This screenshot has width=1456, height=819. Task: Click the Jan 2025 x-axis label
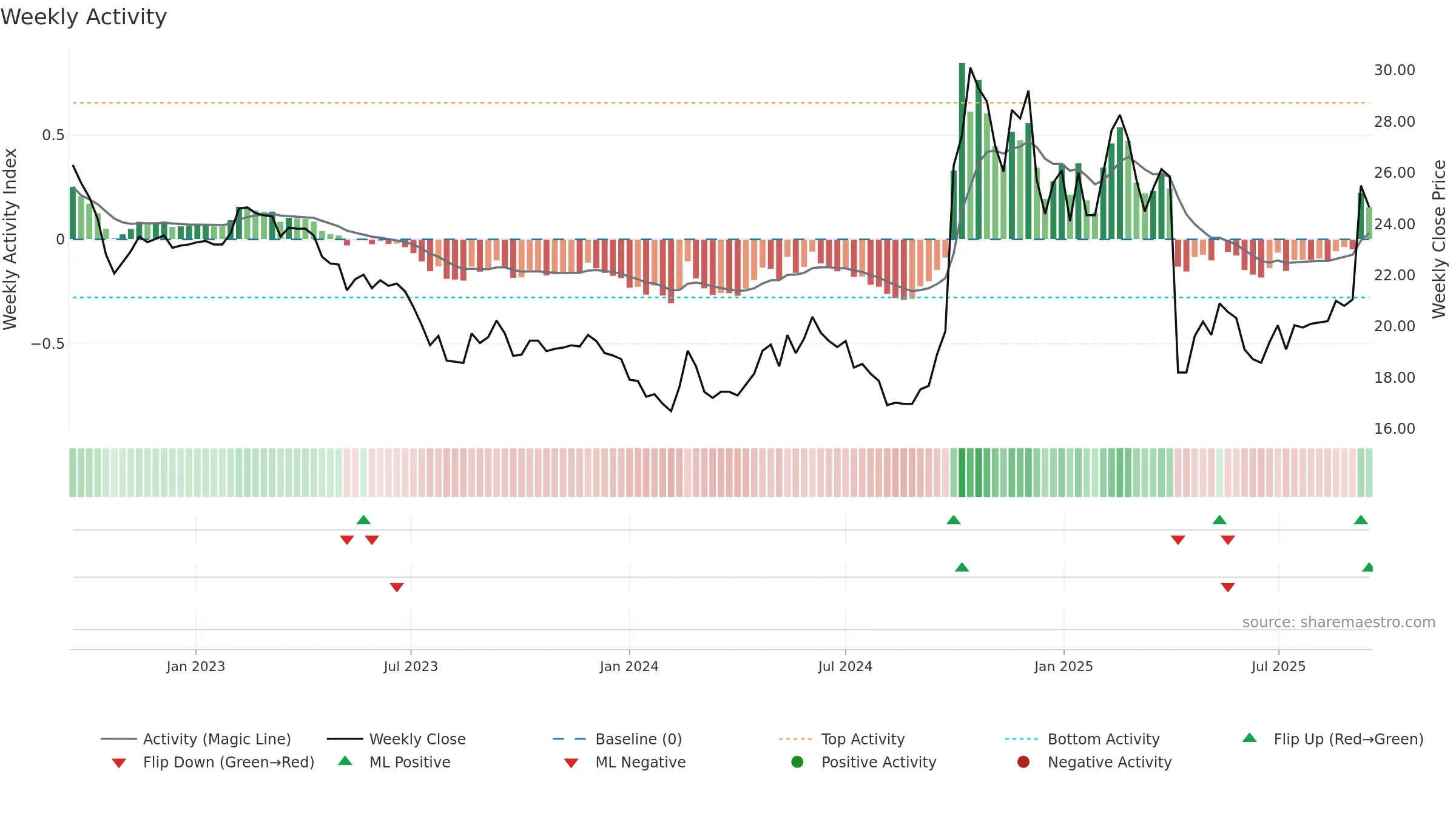(x=1063, y=666)
